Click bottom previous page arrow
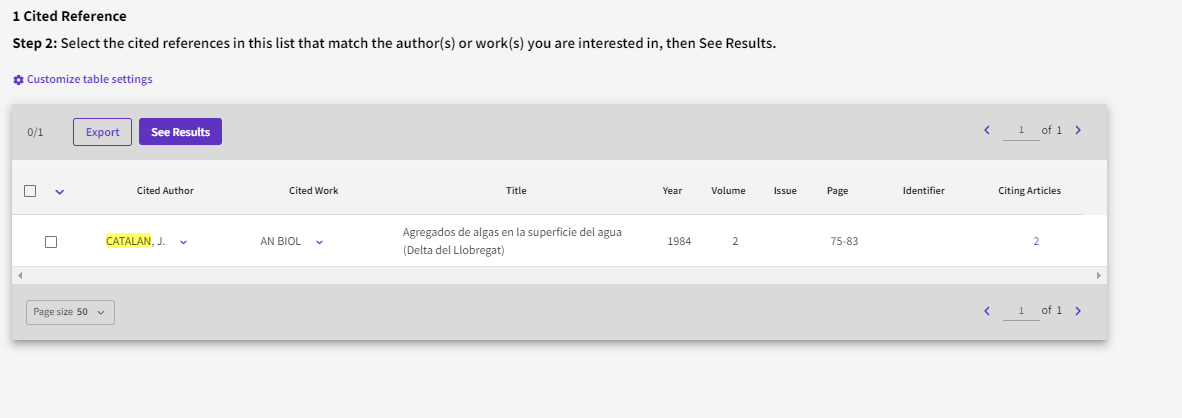Viewport: 1182px width, 418px height. [x=987, y=311]
